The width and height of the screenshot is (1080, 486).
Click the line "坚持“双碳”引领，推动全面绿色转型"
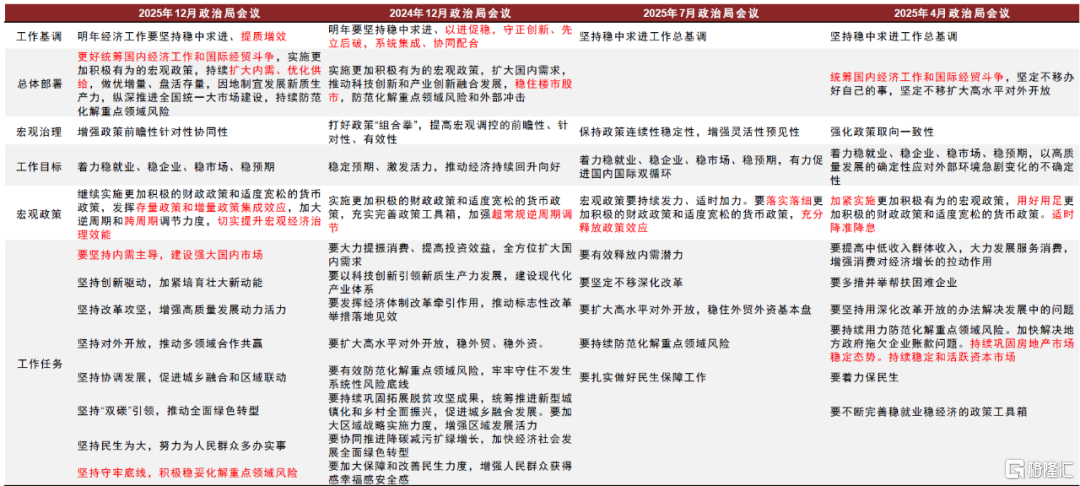(x=168, y=411)
